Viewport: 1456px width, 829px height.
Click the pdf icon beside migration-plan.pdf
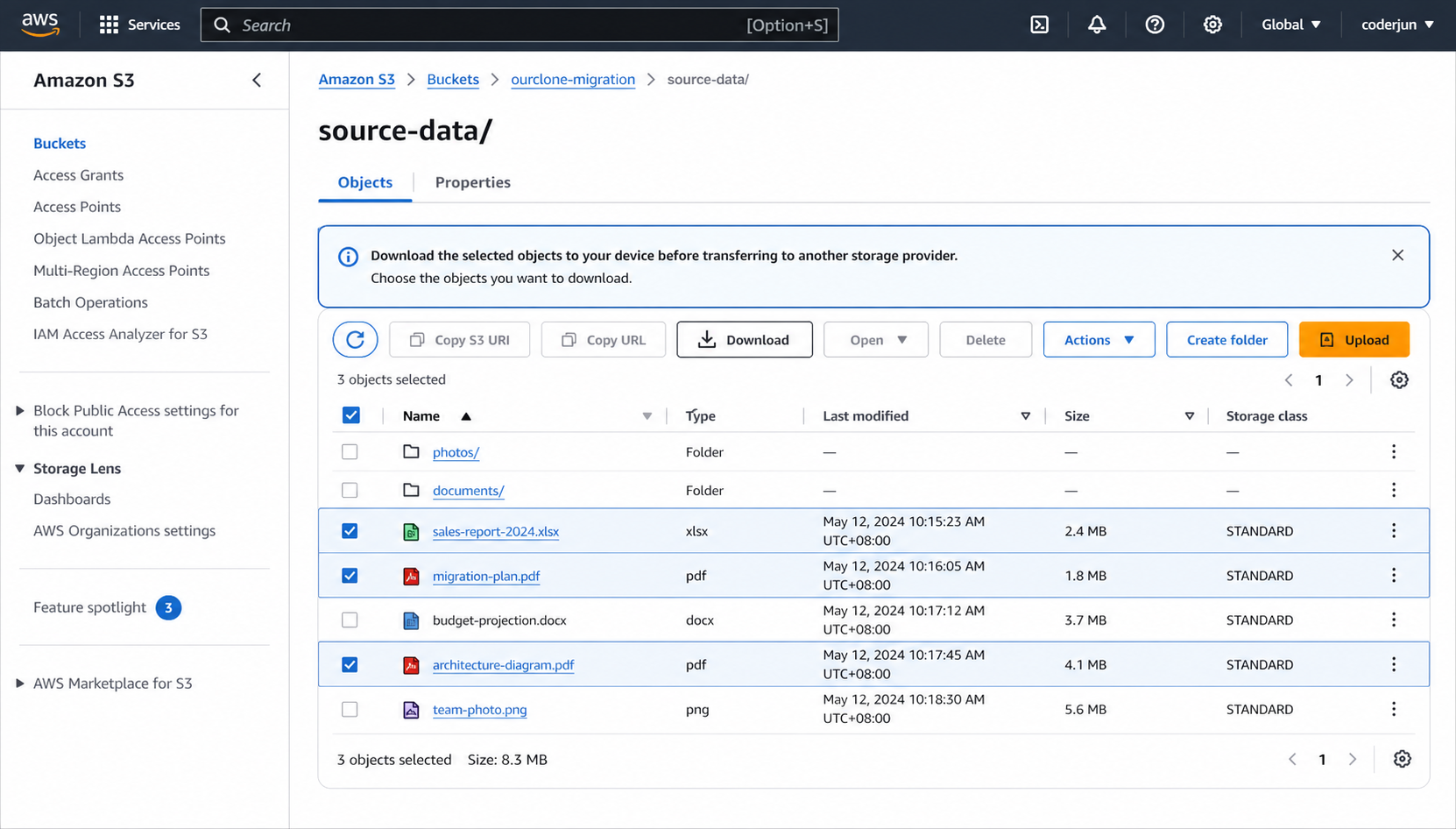click(x=411, y=576)
